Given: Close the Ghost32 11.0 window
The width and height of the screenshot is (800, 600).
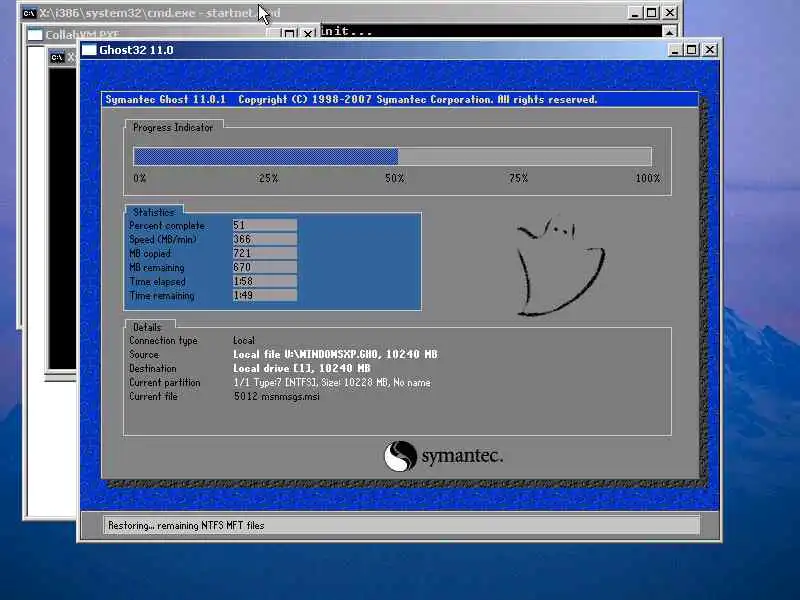Looking at the screenshot, I should pos(710,50).
